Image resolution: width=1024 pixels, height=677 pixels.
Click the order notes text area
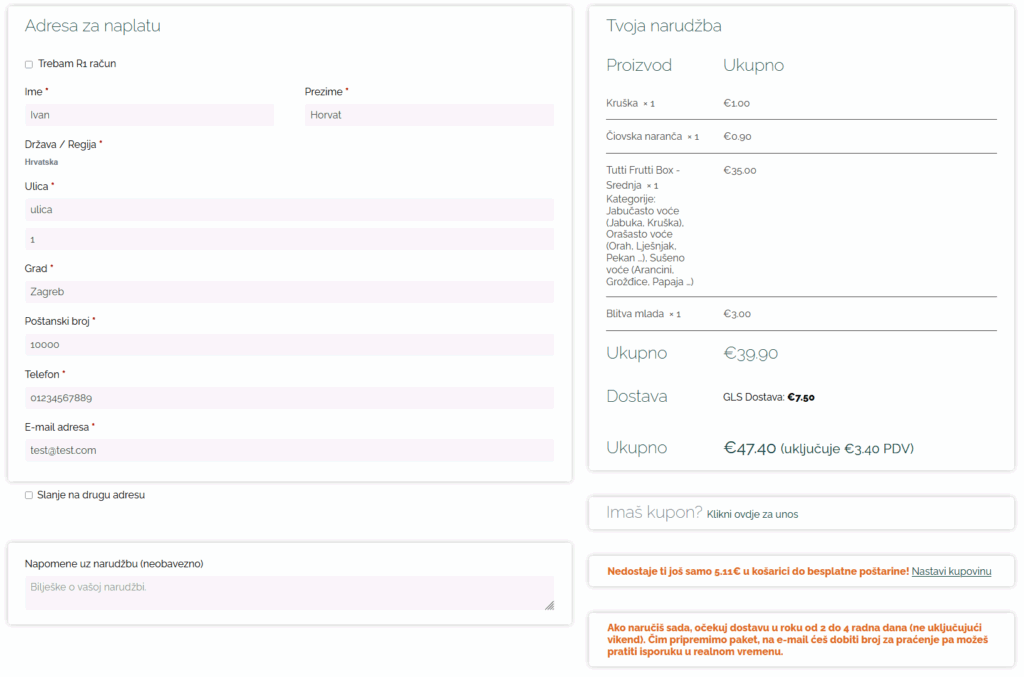click(289, 592)
